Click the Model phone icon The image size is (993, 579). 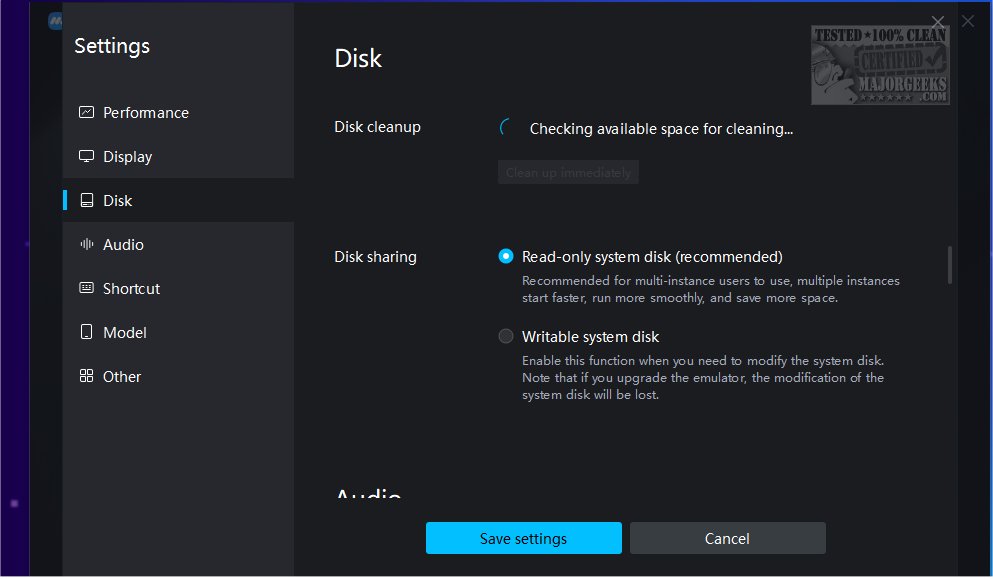86,333
